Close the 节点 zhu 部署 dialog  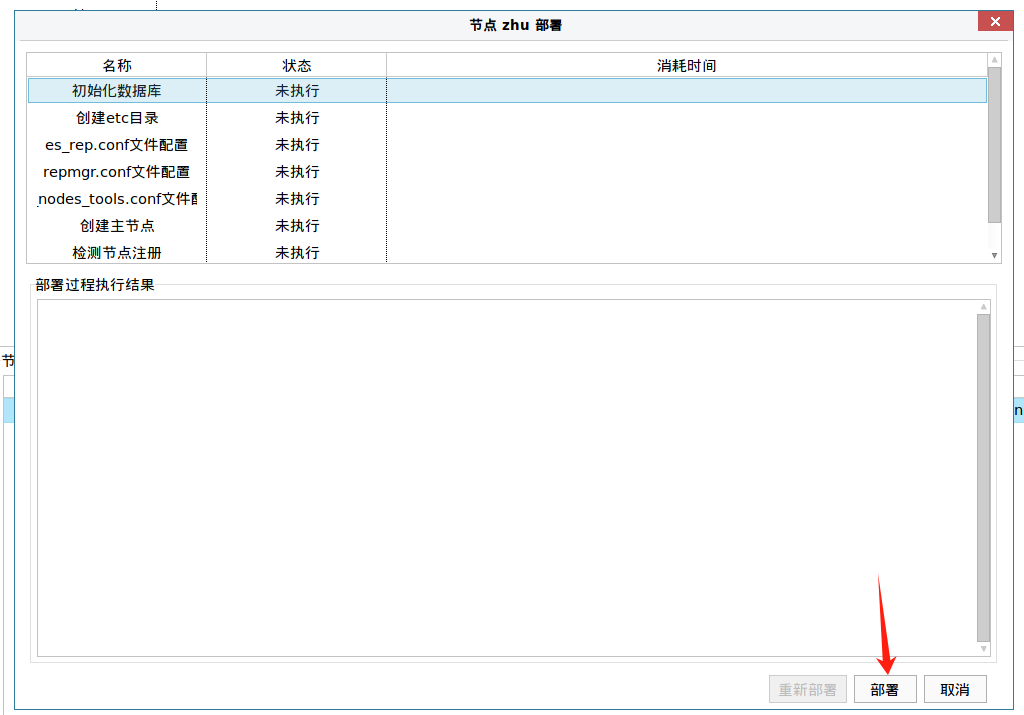[994, 22]
